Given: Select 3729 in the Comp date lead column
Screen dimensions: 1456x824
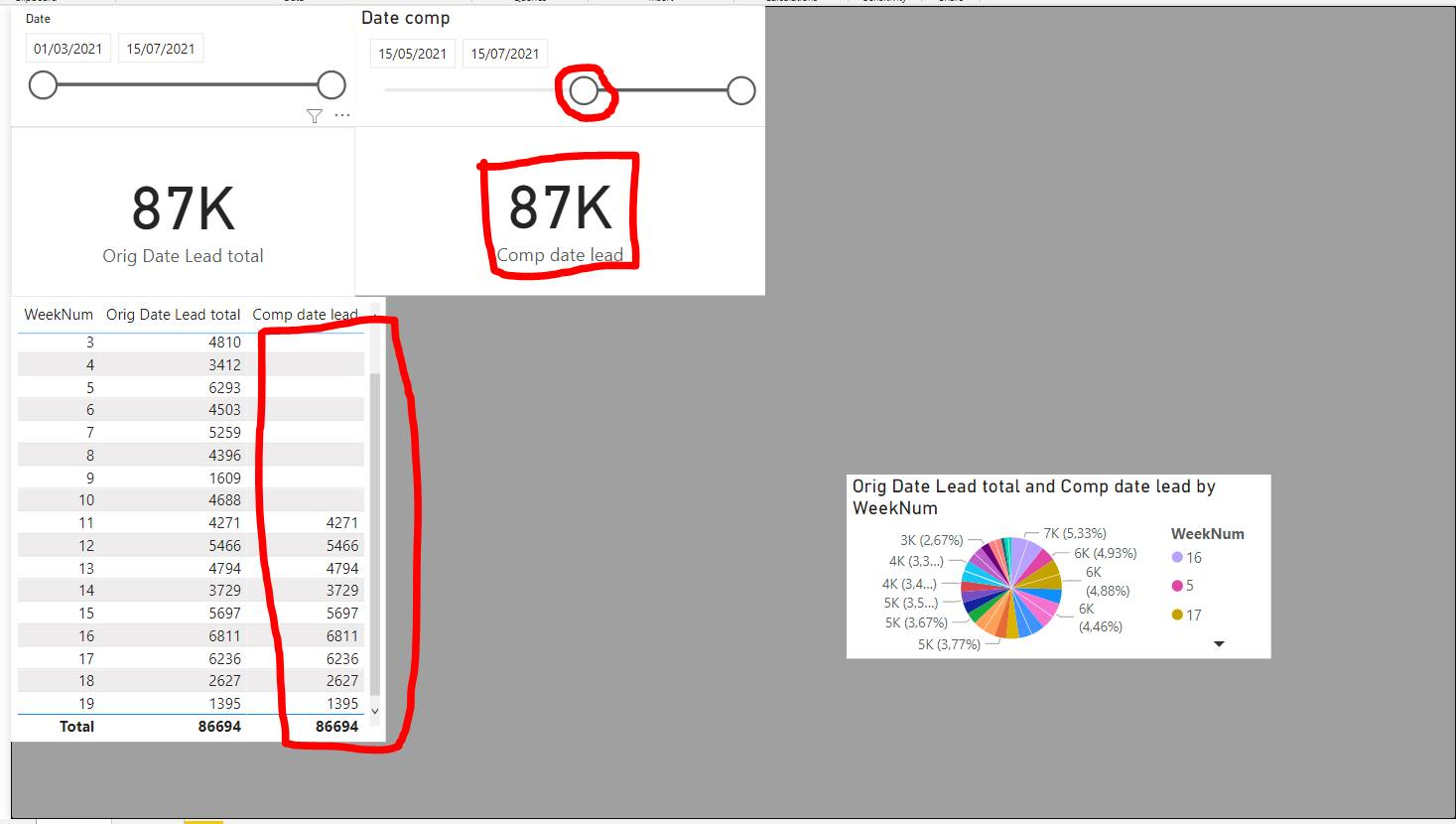Looking at the screenshot, I should tap(342, 591).
